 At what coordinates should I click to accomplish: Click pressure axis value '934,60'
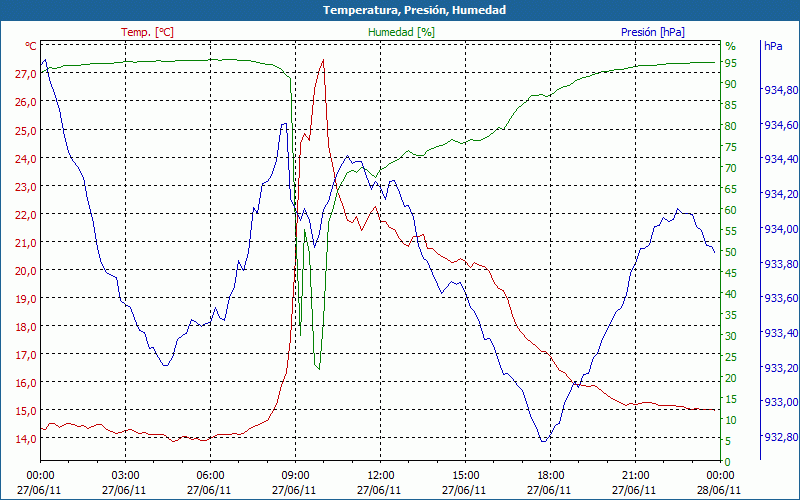pyautogui.click(x=781, y=125)
